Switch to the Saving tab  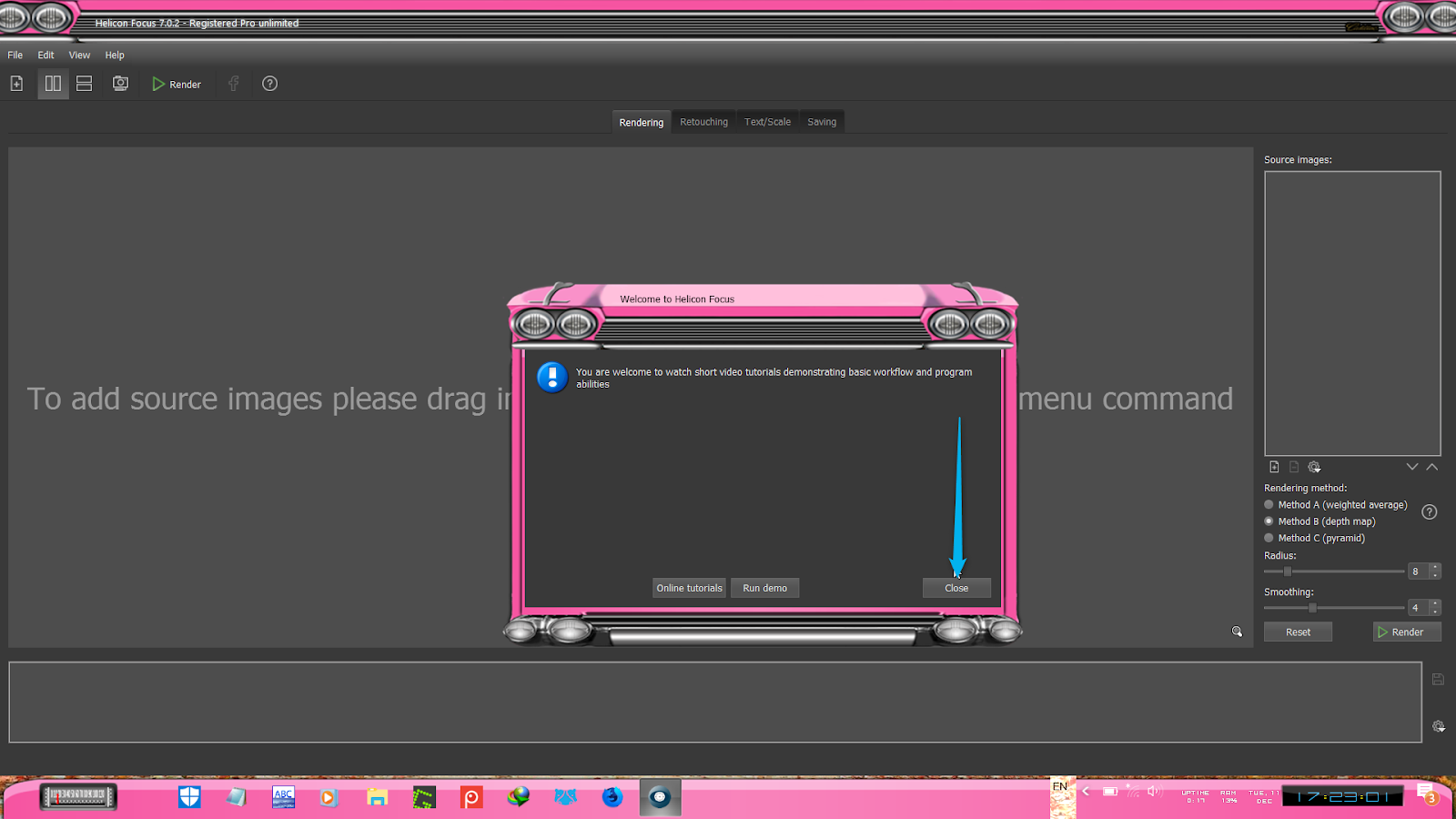pyautogui.click(x=822, y=122)
